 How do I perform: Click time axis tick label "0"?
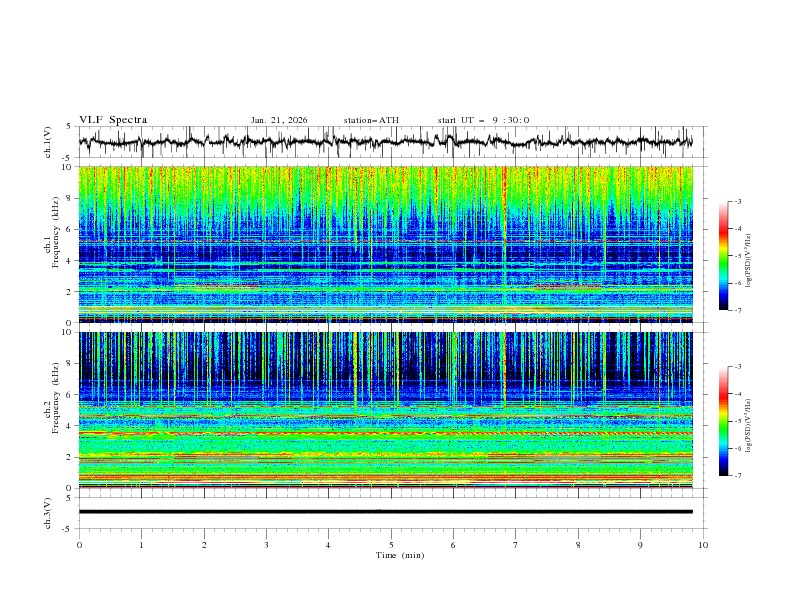(79, 545)
